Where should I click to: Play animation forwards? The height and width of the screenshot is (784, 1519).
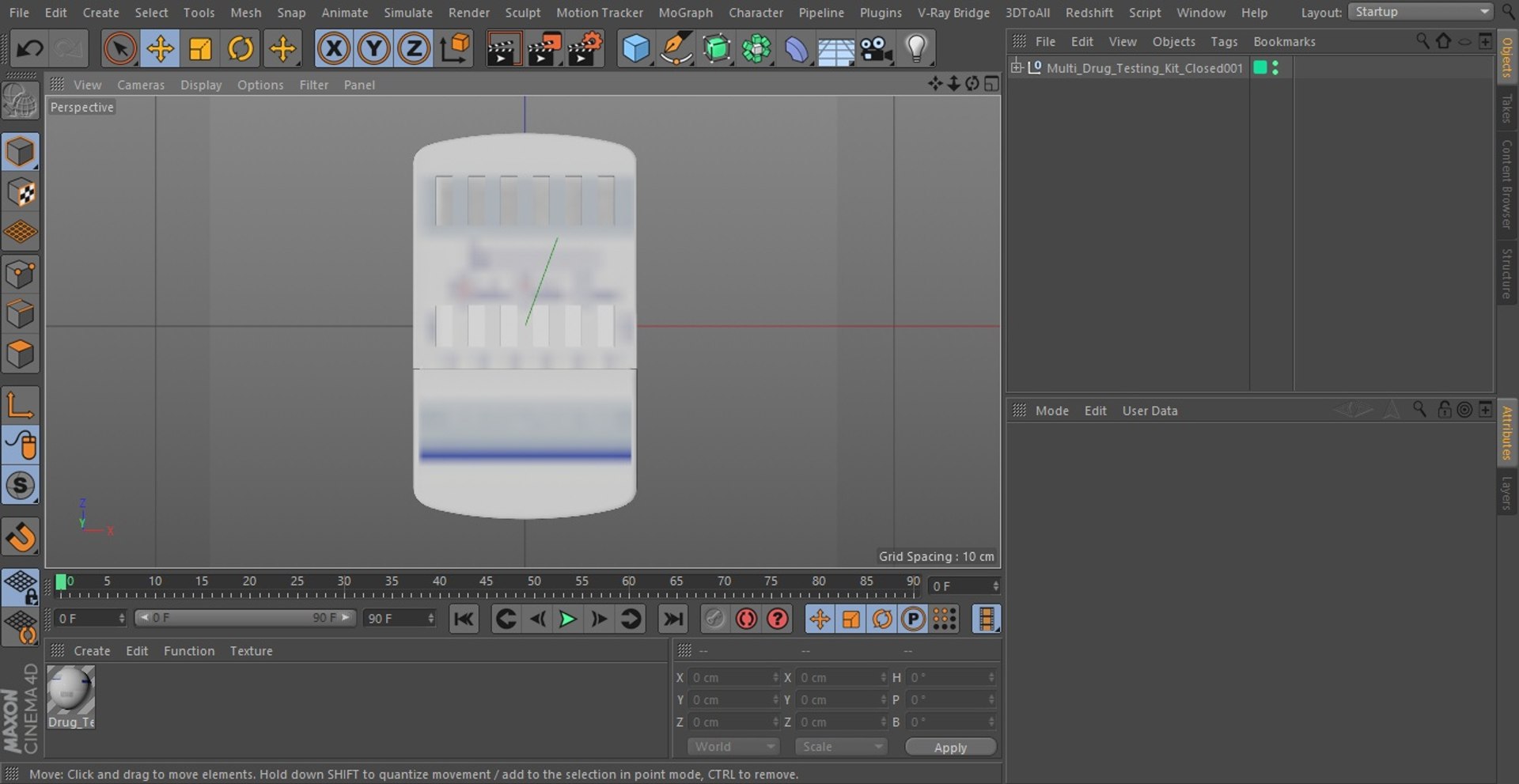pos(567,619)
